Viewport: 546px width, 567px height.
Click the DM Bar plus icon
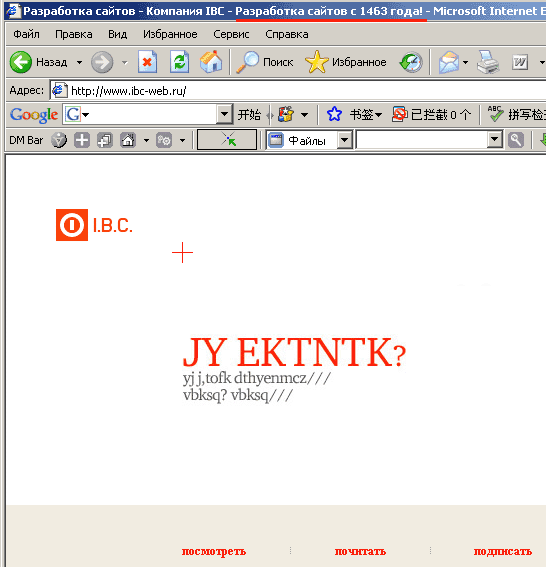pyautogui.click(x=82, y=140)
